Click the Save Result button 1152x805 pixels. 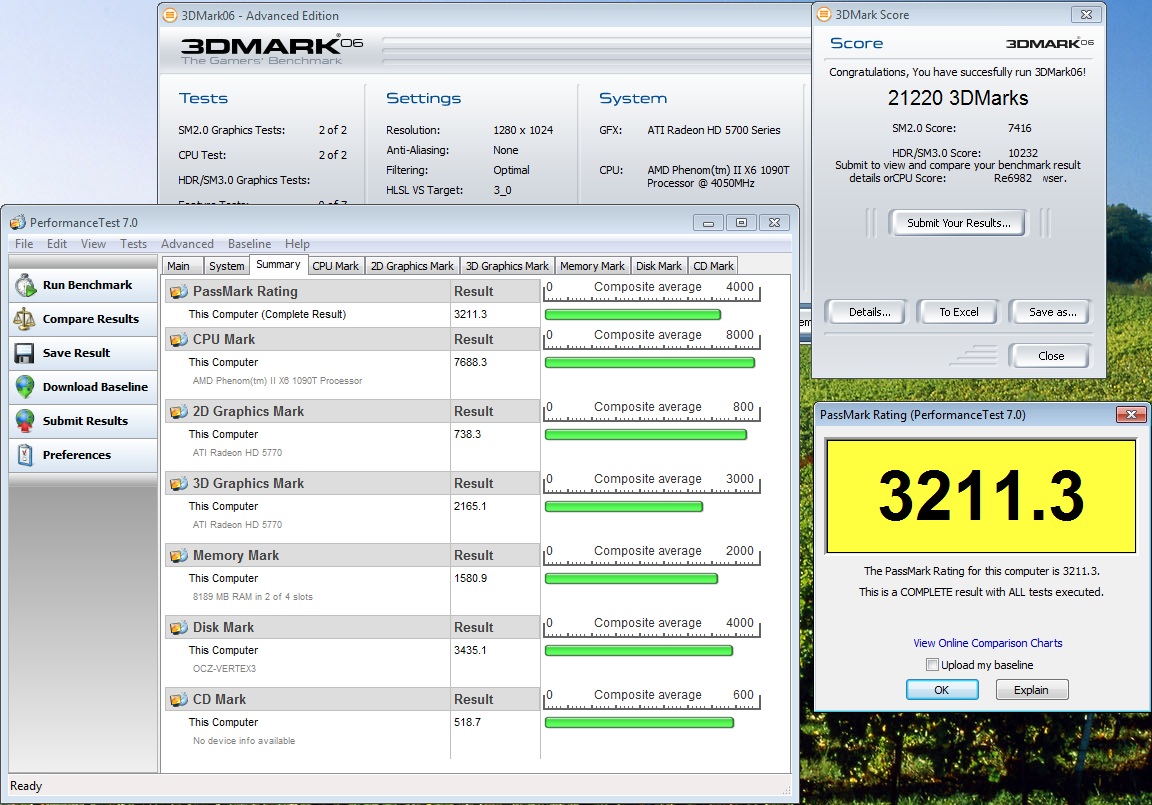[x=83, y=353]
